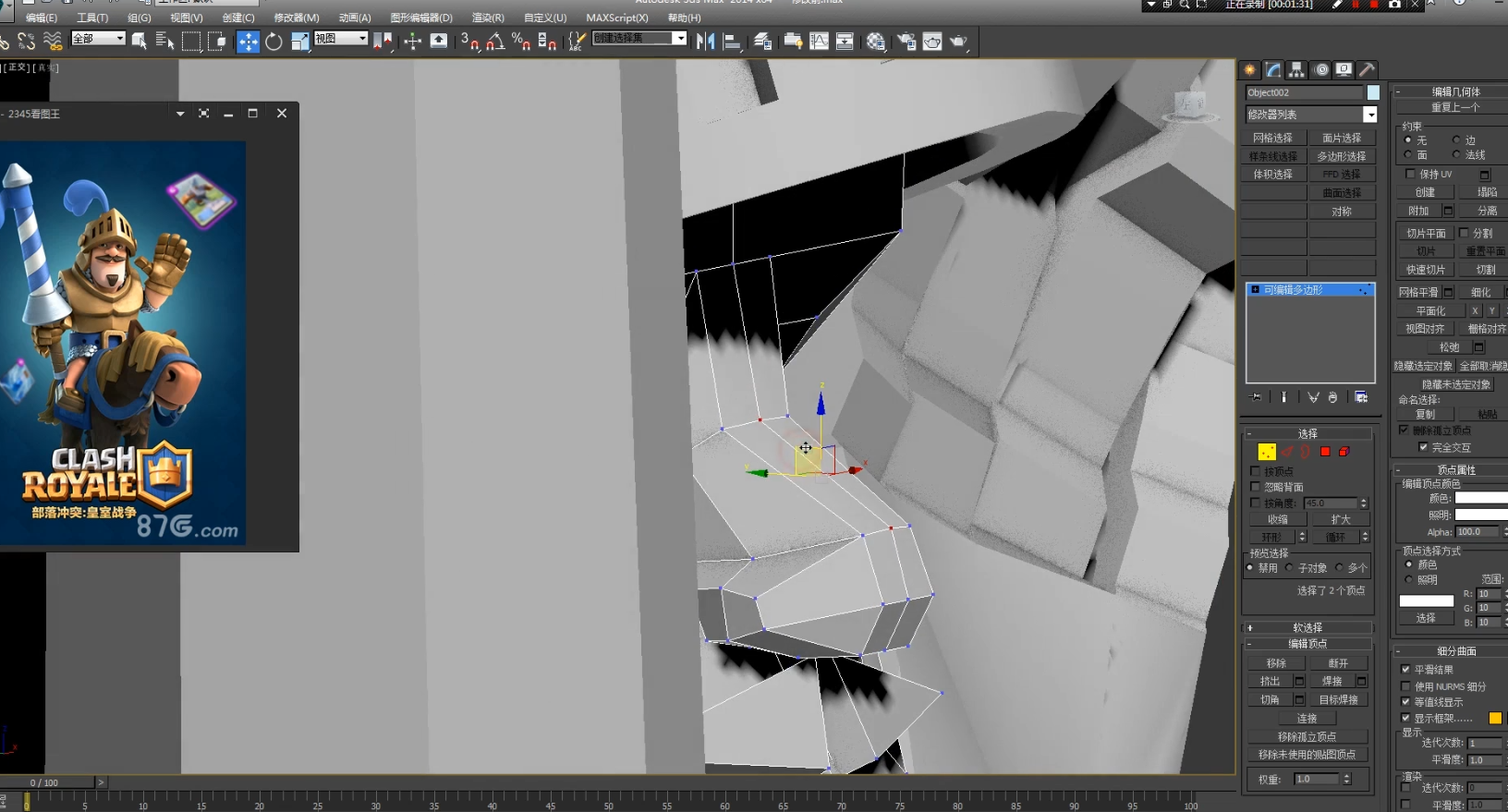Image resolution: width=1508 pixels, height=812 pixels.
Task: Open 帮助(H) menu
Action: click(x=685, y=18)
